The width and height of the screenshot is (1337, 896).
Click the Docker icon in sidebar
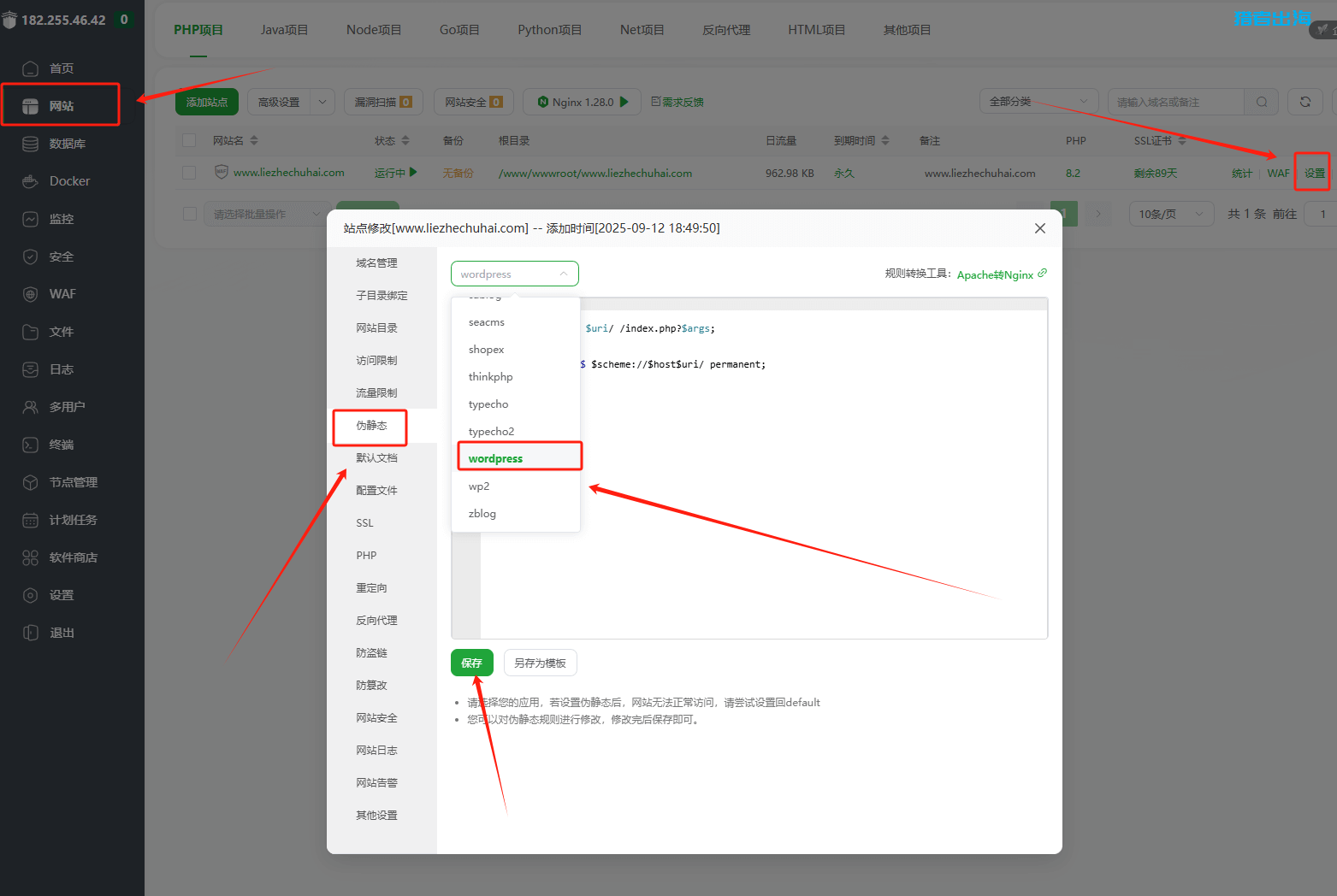point(30,181)
